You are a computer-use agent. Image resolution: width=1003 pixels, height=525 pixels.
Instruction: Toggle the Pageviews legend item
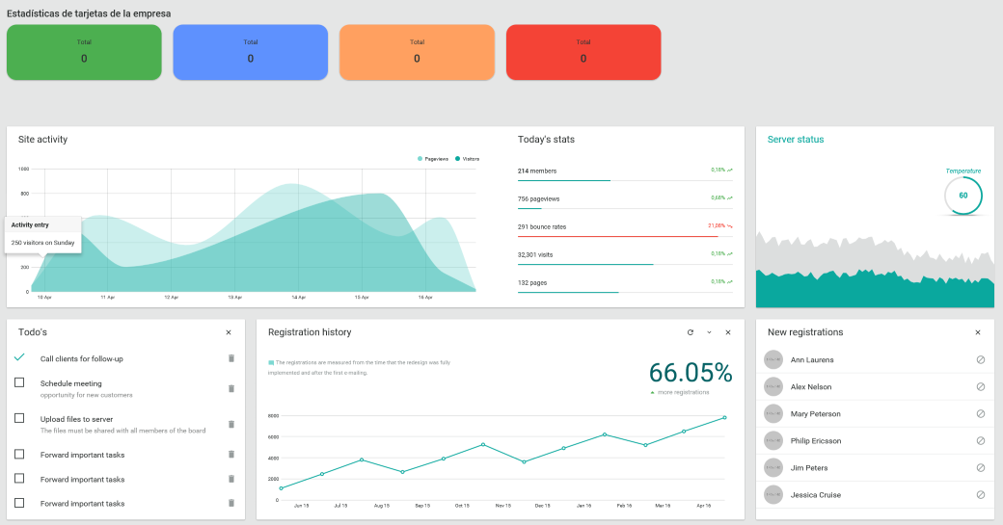[433, 159]
